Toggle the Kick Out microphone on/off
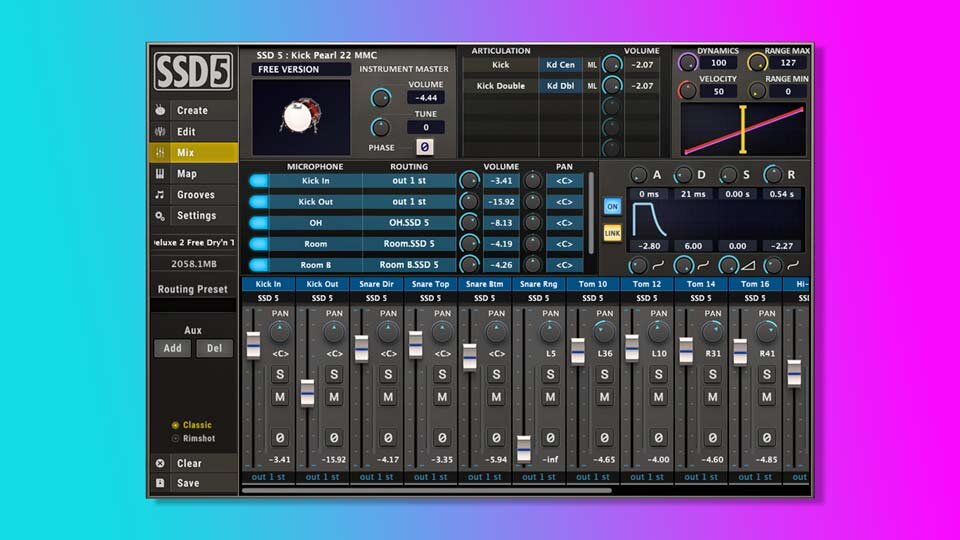 (x=258, y=201)
